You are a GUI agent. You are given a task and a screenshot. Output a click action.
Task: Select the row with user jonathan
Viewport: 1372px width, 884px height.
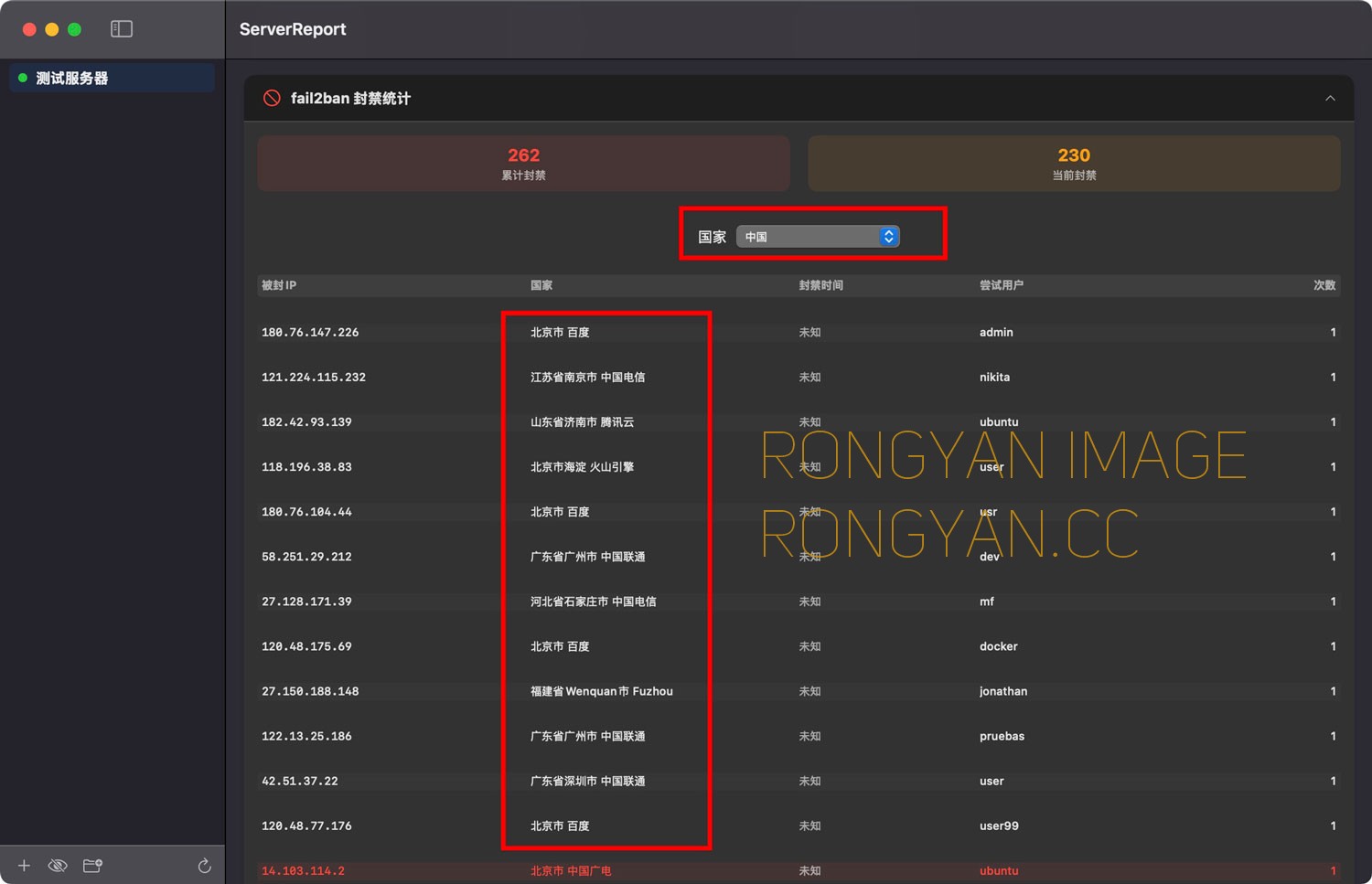[x=799, y=691]
